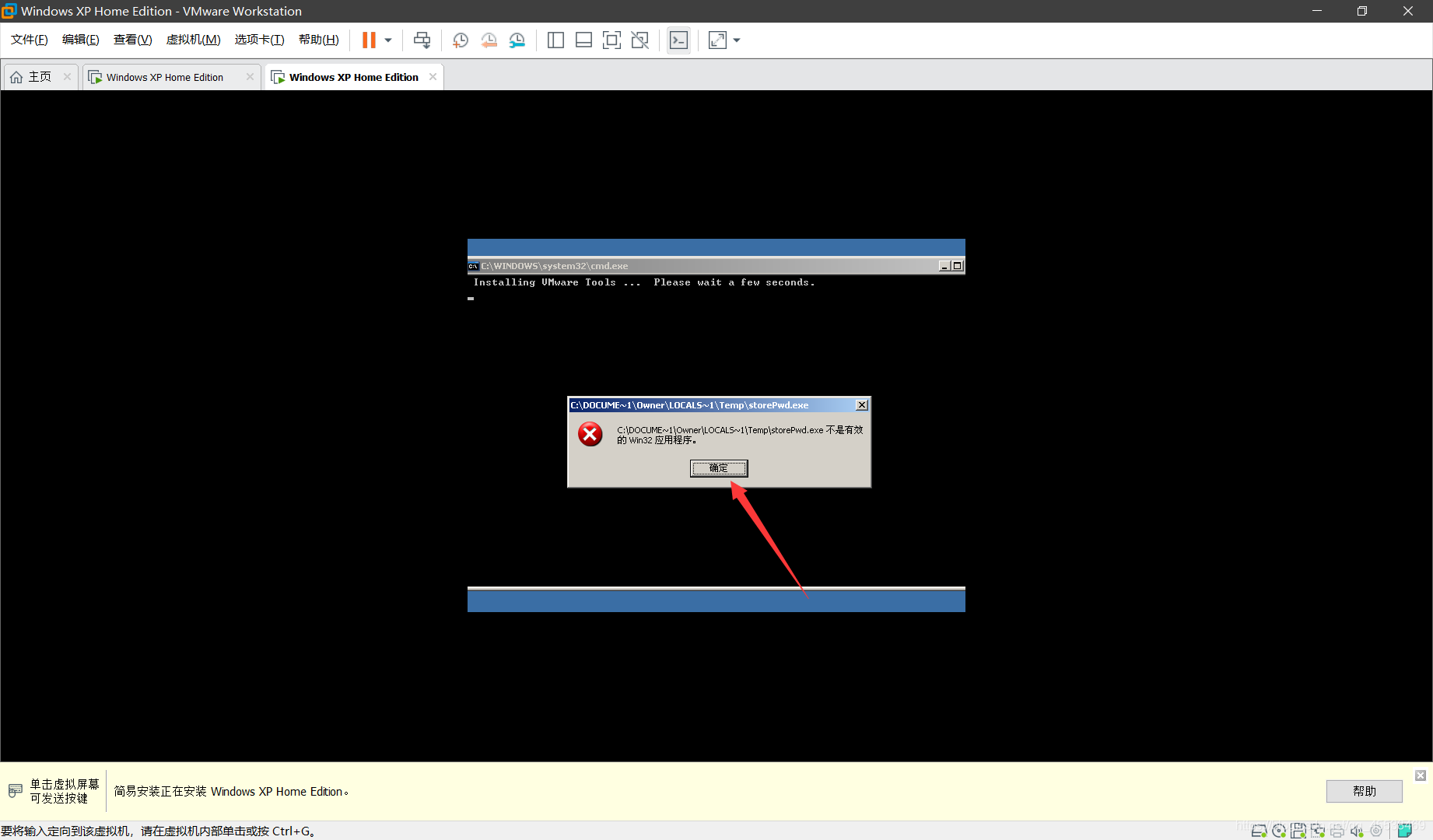Open the 虚拟机(M) menu
The image size is (1433, 840).
[x=194, y=40]
